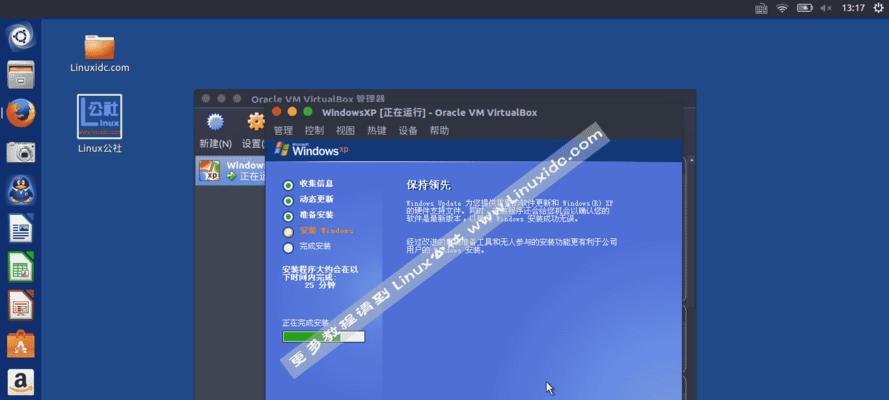Minimize the WindowsXP VM window
The width and height of the screenshot is (889, 400).
(292, 112)
